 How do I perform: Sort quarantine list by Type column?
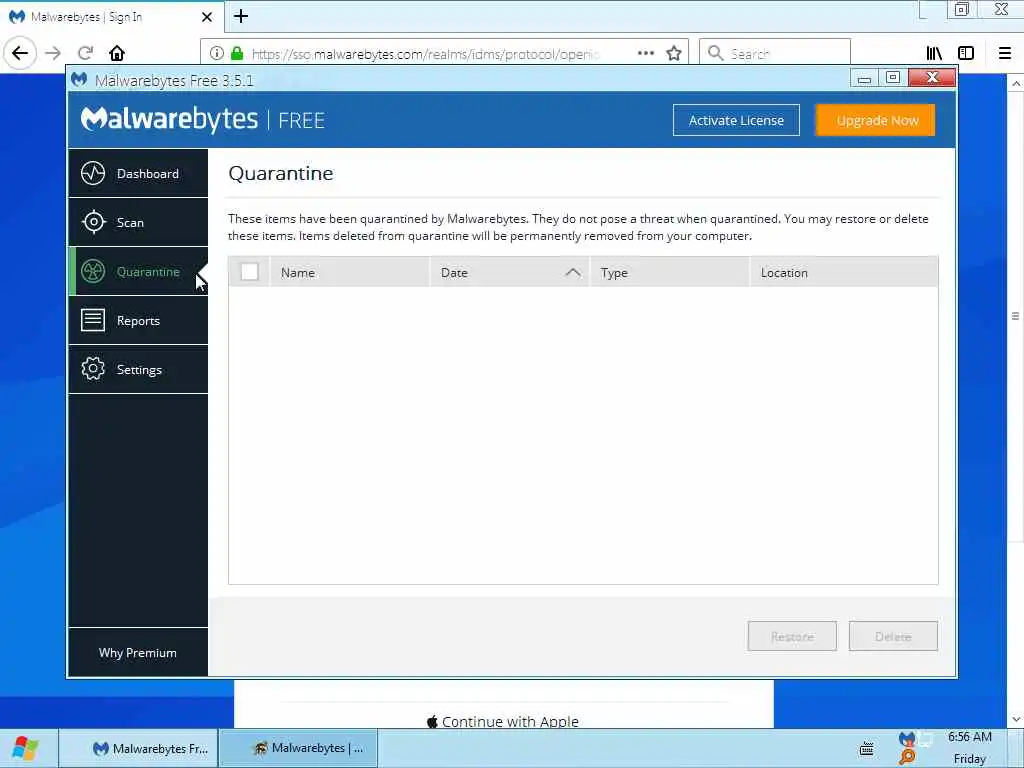(670, 272)
